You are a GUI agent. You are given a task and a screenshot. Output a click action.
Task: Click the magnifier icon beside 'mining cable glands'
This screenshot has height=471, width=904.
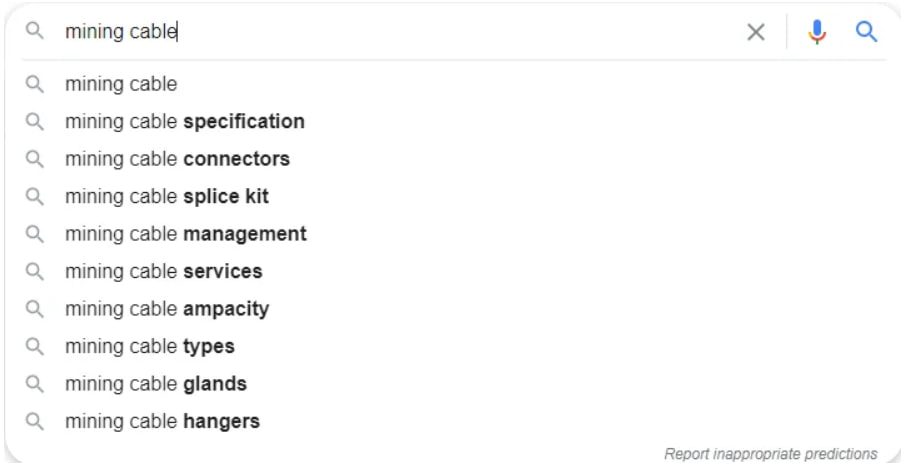(x=35, y=383)
